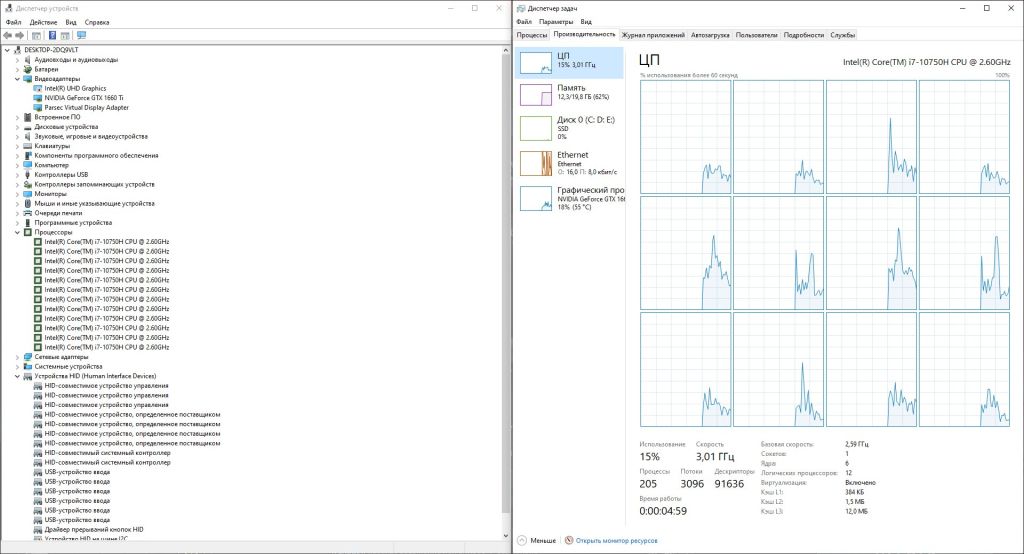Collapse the Устройства HID category

18,376
